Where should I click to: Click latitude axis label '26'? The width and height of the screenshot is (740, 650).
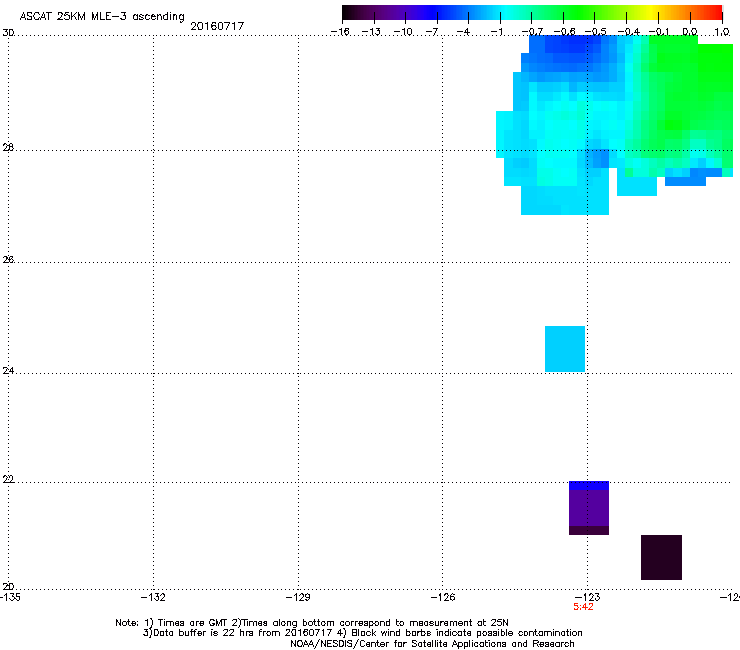[x=8, y=259]
